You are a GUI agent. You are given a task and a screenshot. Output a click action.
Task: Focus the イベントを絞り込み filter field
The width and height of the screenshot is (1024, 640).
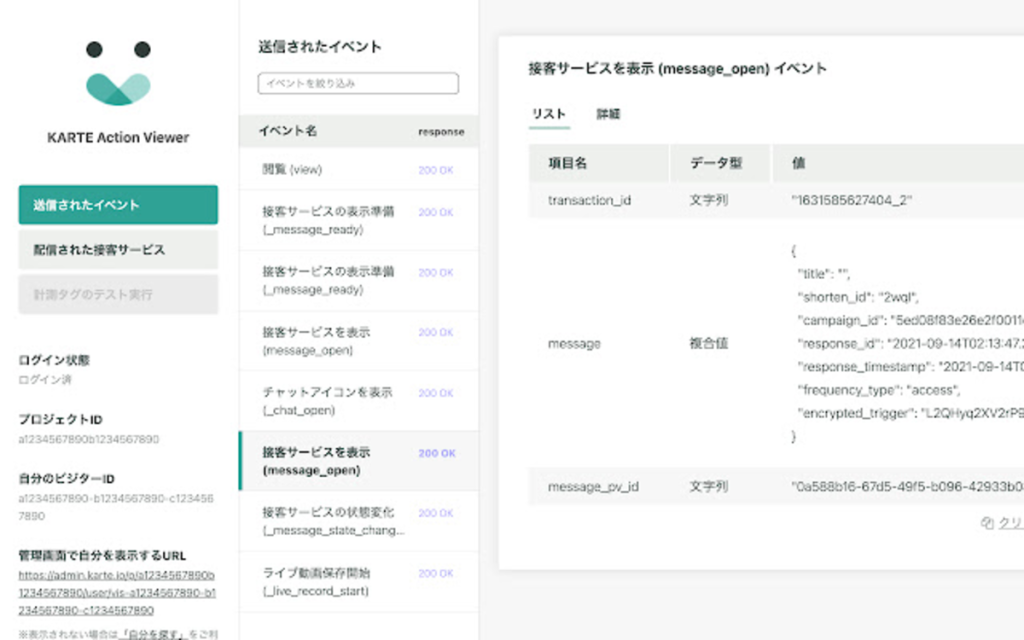(x=358, y=83)
